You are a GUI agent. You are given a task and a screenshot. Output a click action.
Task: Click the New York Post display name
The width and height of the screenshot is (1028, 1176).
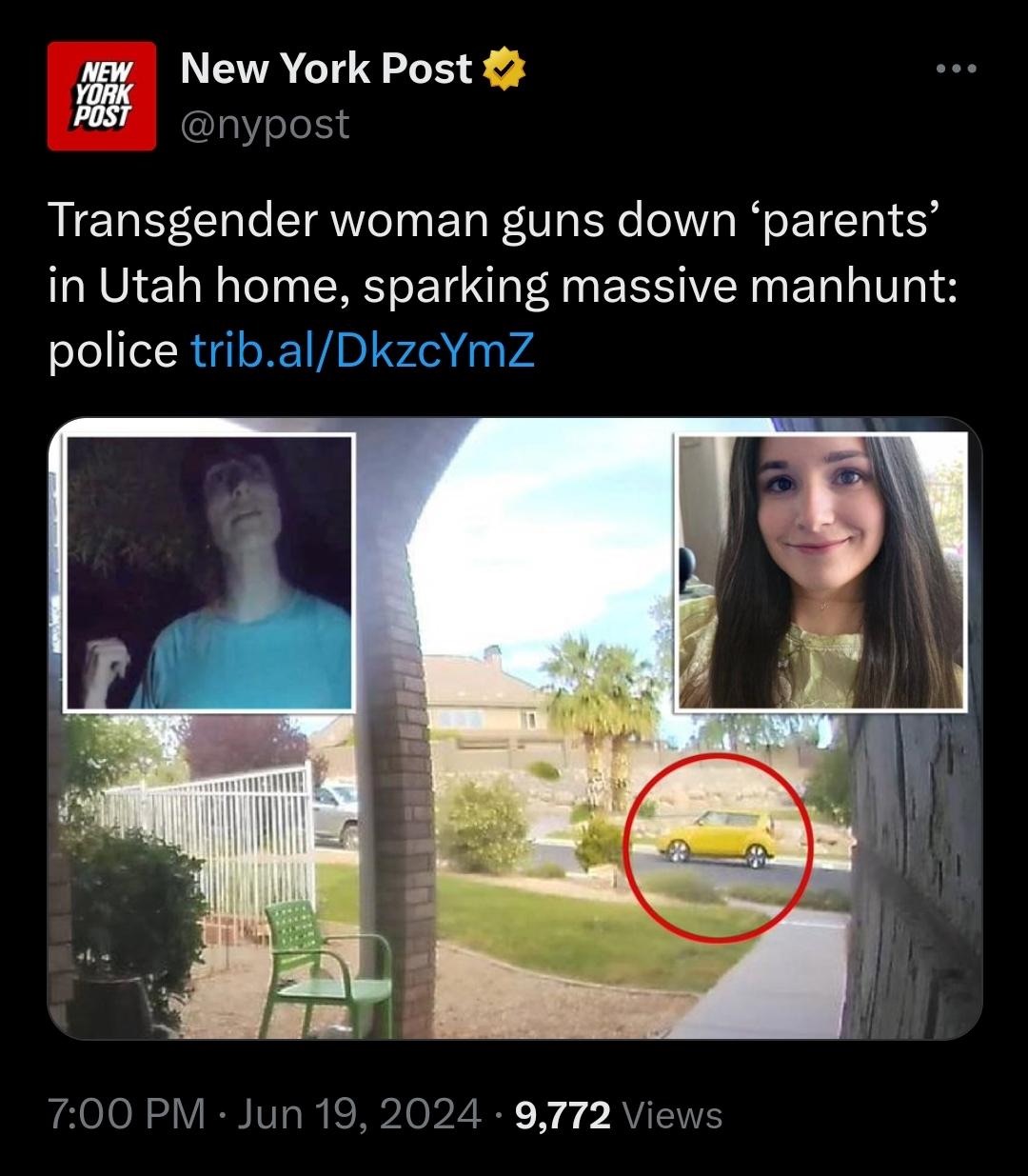326,69
